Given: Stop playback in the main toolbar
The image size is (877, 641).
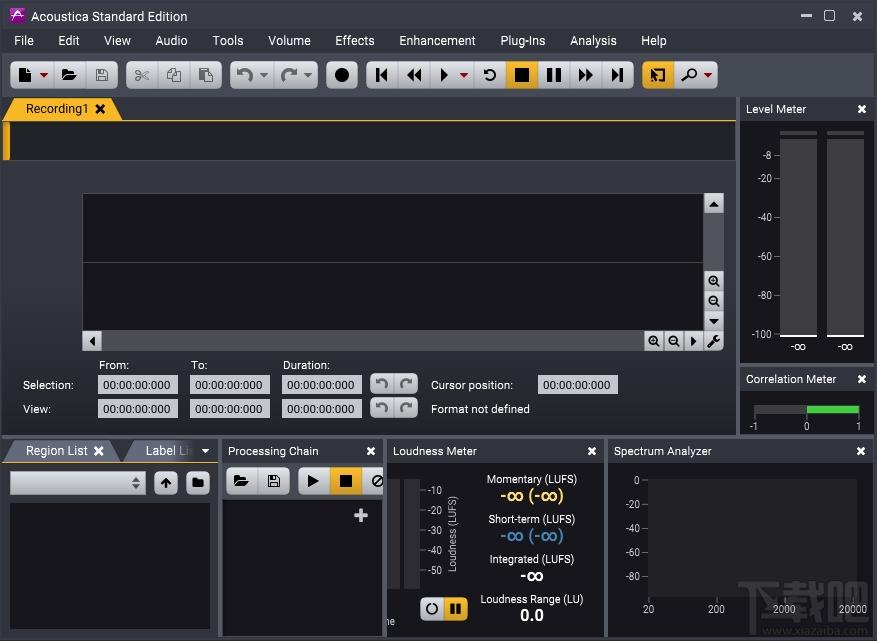Looking at the screenshot, I should [x=522, y=75].
